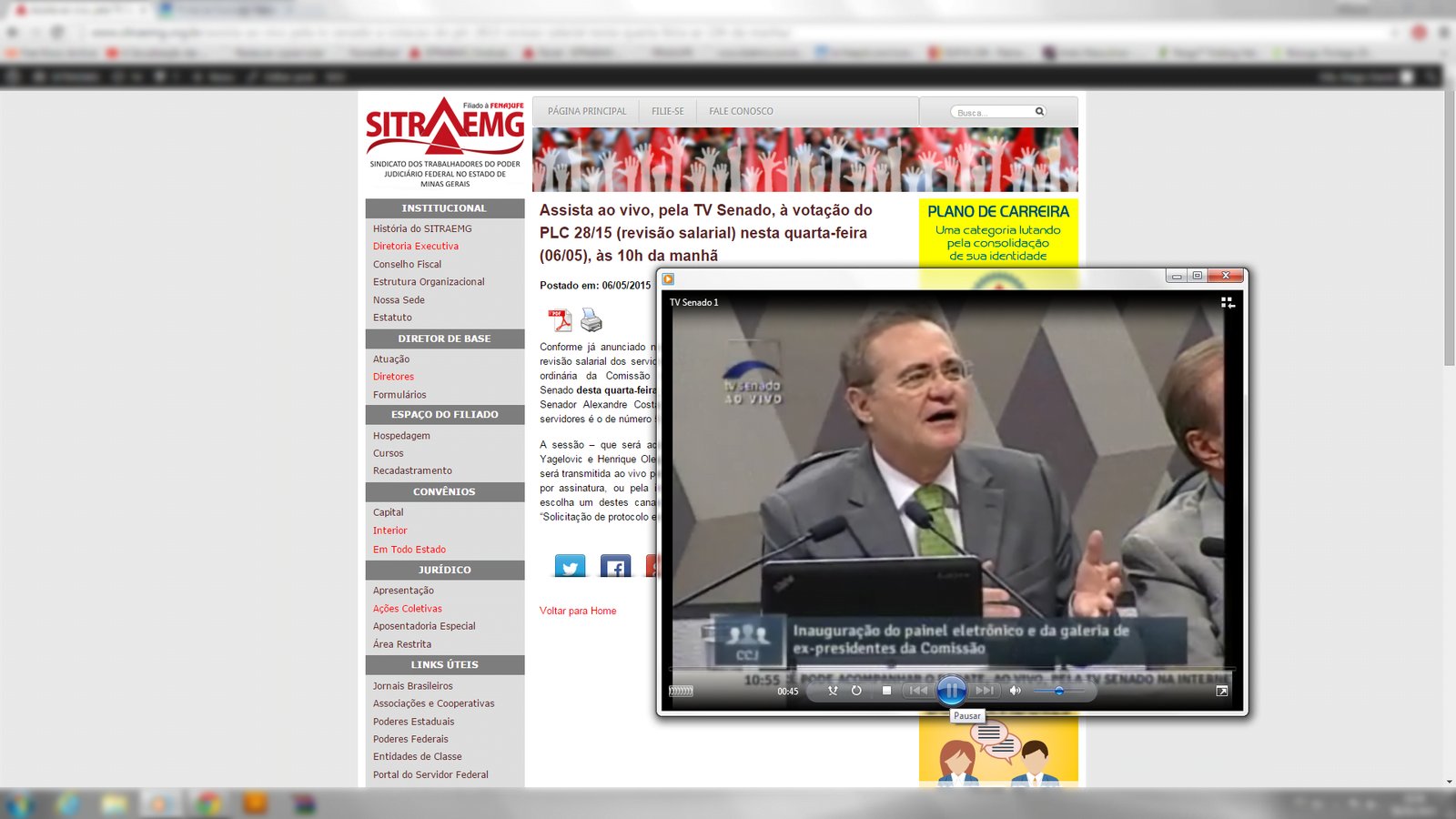Click the media player seek bar
Image resolution: width=1456 pixels, height=819 pixels.
point(952,670)
